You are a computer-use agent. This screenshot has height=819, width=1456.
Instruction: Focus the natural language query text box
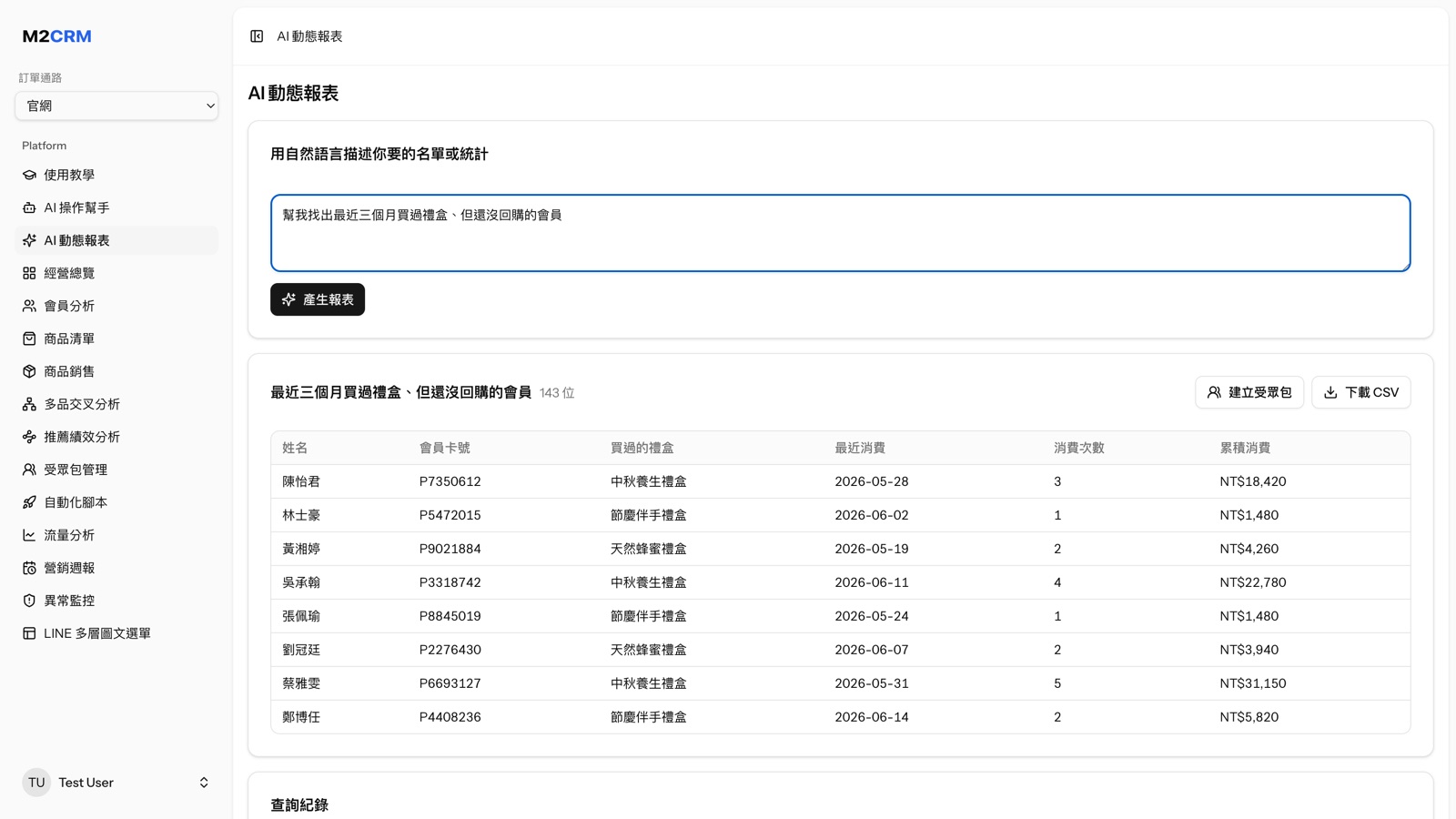tap(841, 233)
